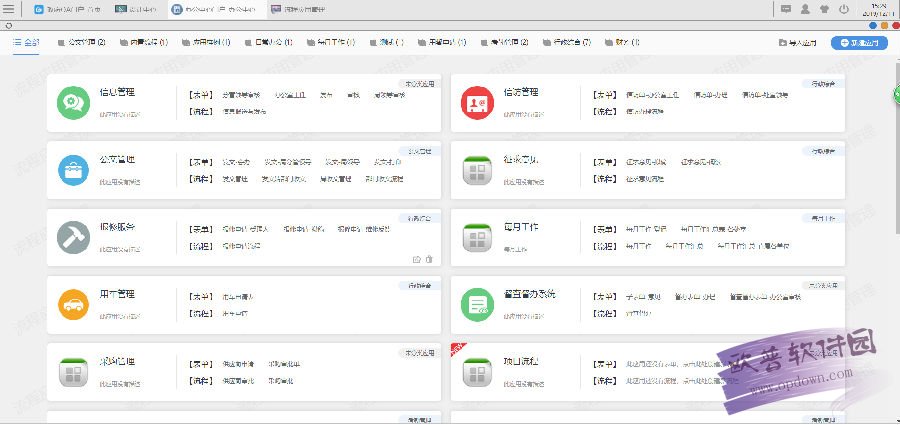This screenshot has width=900, height=425.
Task: Click the message icon in top-right header
Action: point(786,9)
